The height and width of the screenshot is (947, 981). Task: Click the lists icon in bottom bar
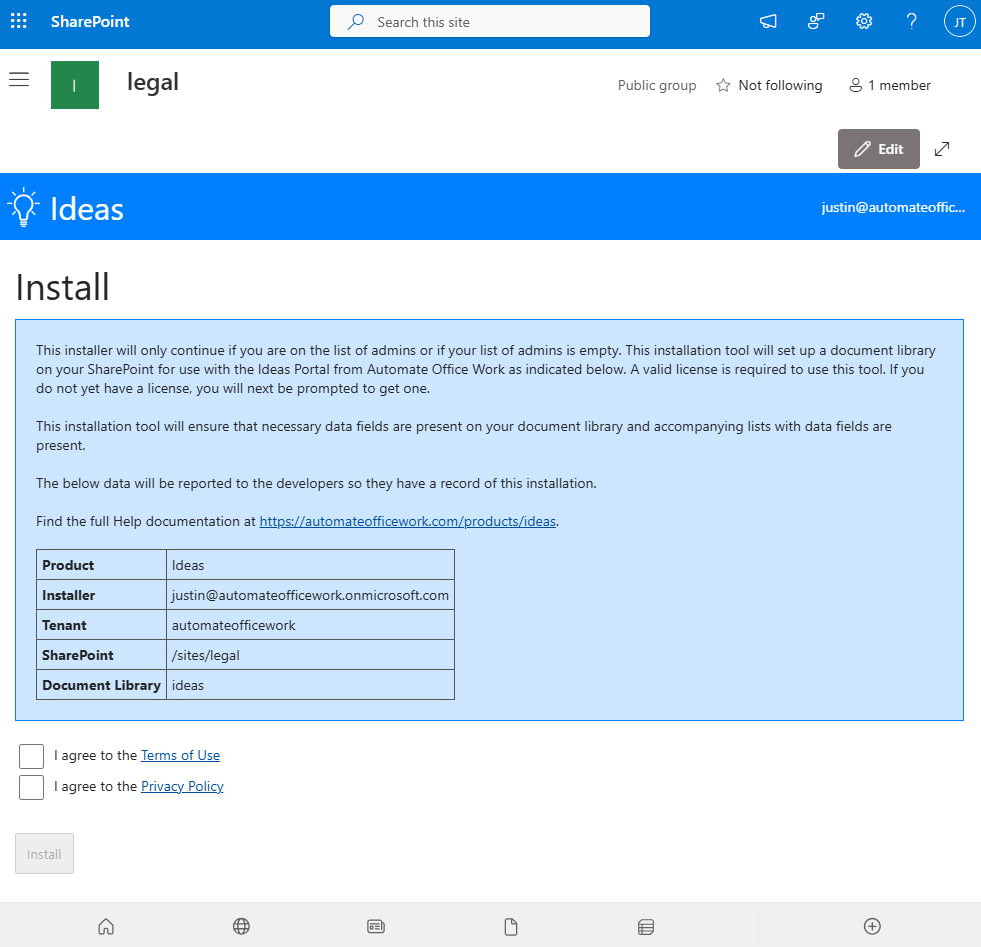646,927
